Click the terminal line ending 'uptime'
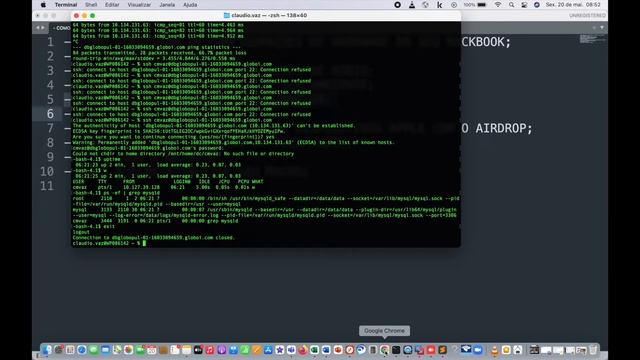The image size is (640, 360). tap(96, 159)
